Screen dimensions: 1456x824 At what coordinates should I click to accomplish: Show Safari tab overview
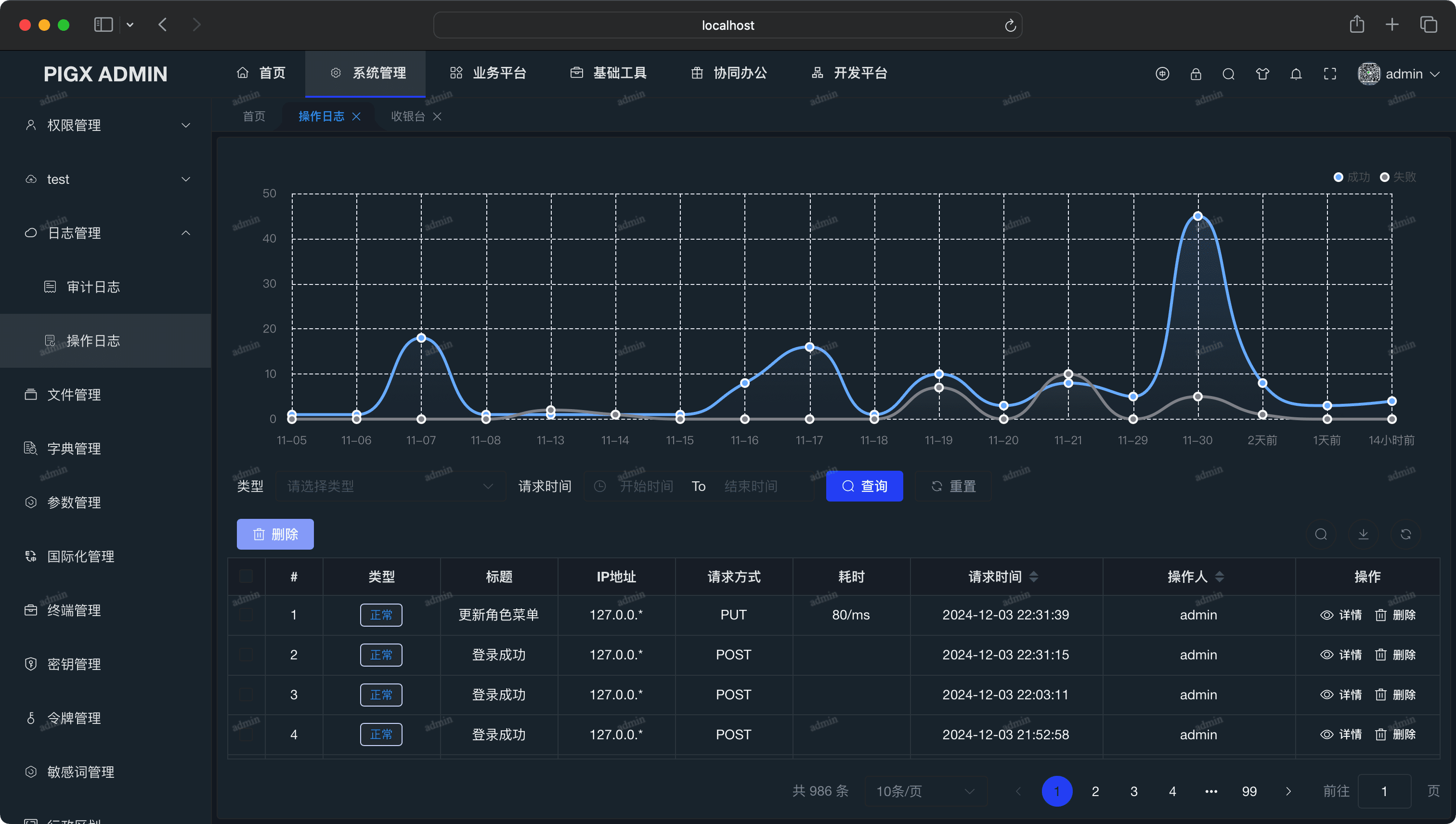tap(1428, 25)
